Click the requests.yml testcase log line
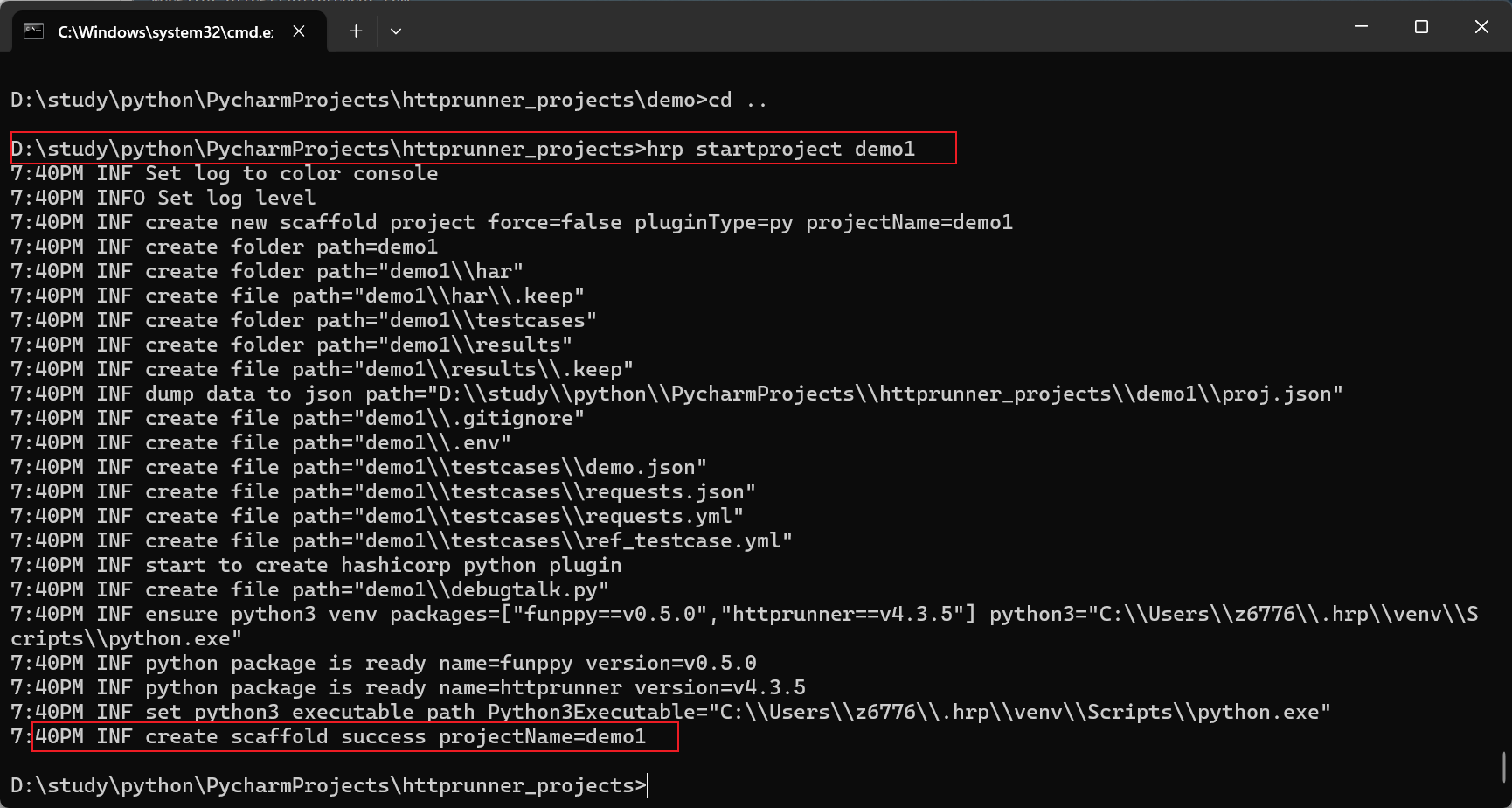 point(376,515)
